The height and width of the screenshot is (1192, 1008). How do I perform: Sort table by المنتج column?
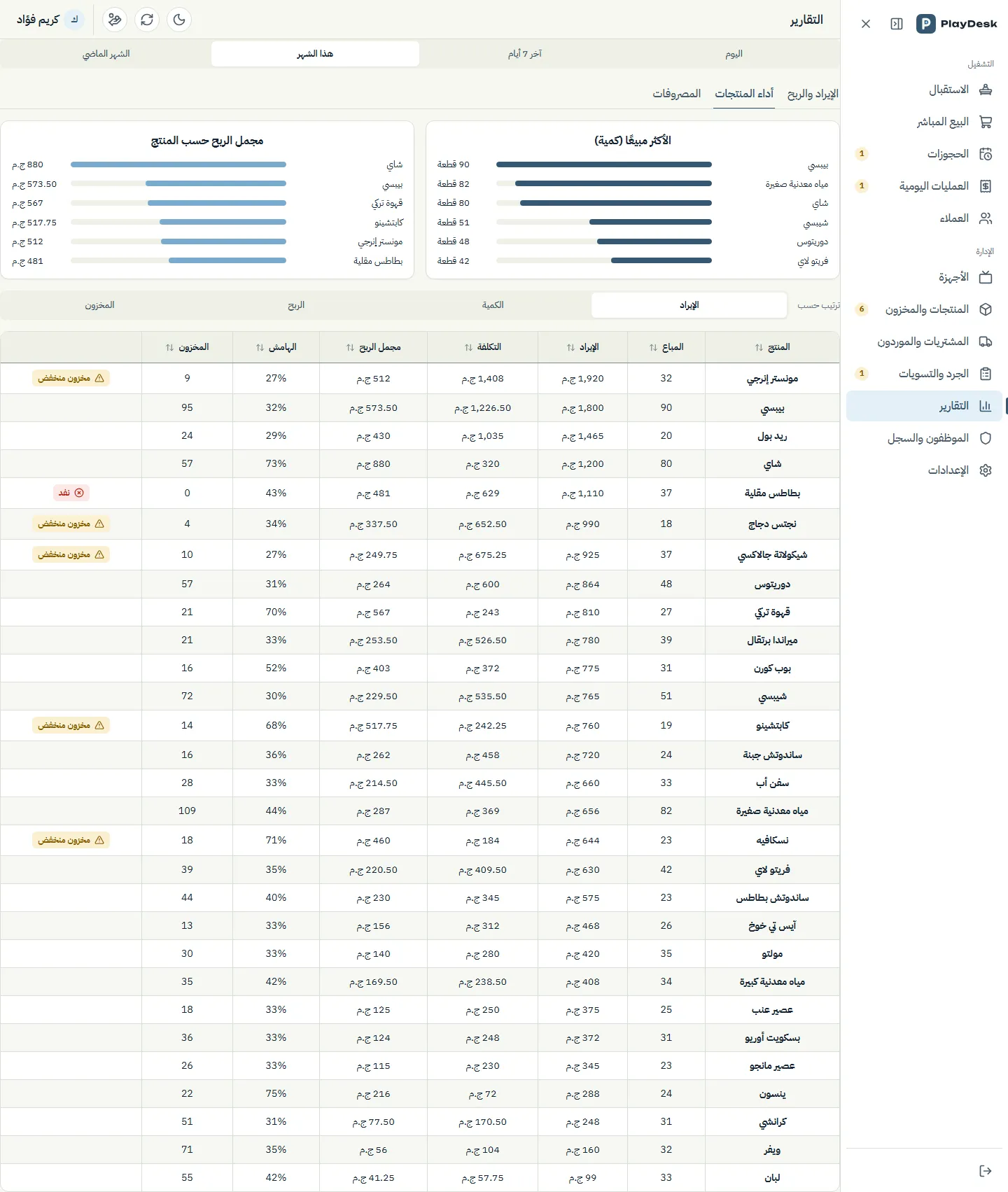click(x=772, y=347)
